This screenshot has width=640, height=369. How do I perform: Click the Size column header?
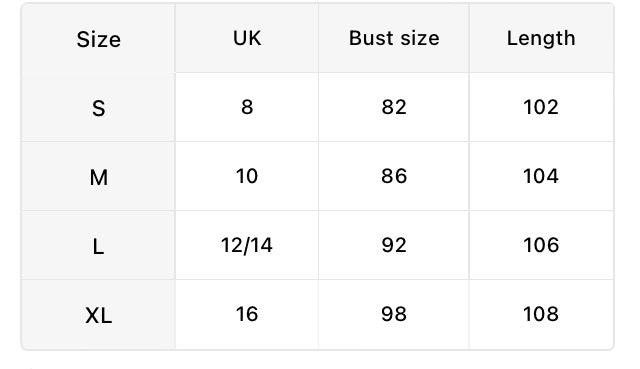coord(98,40)
